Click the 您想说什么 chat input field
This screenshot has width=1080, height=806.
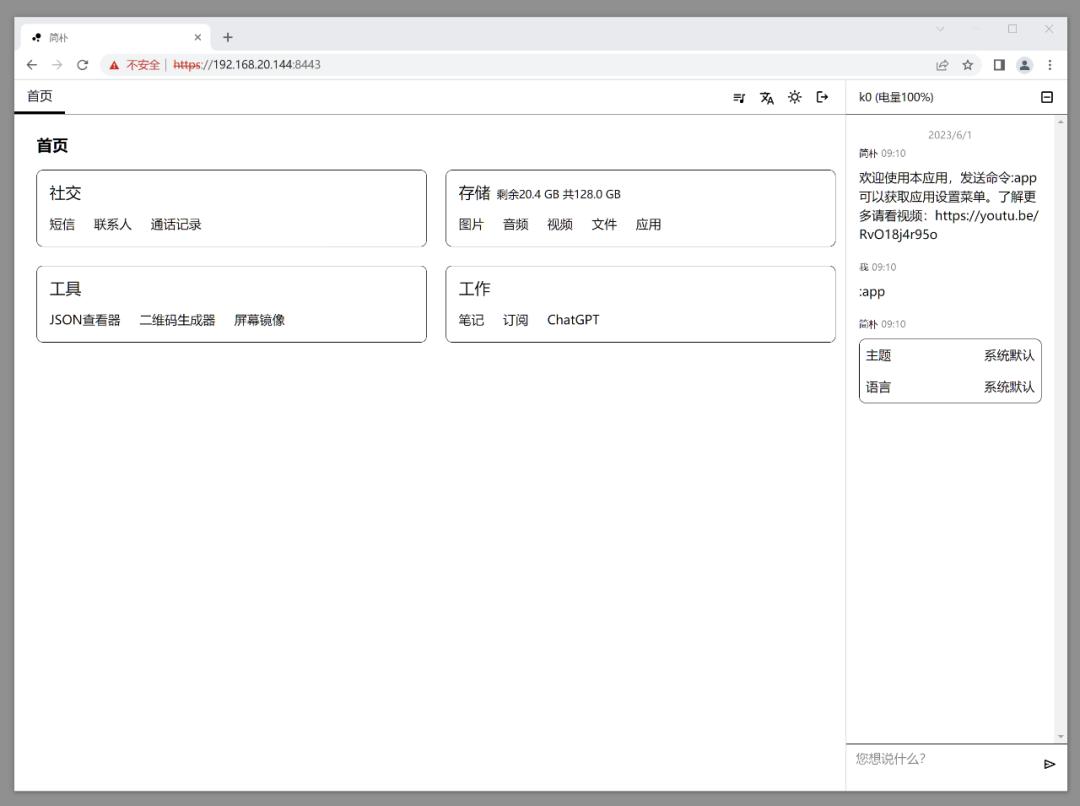tap(930, 760)
